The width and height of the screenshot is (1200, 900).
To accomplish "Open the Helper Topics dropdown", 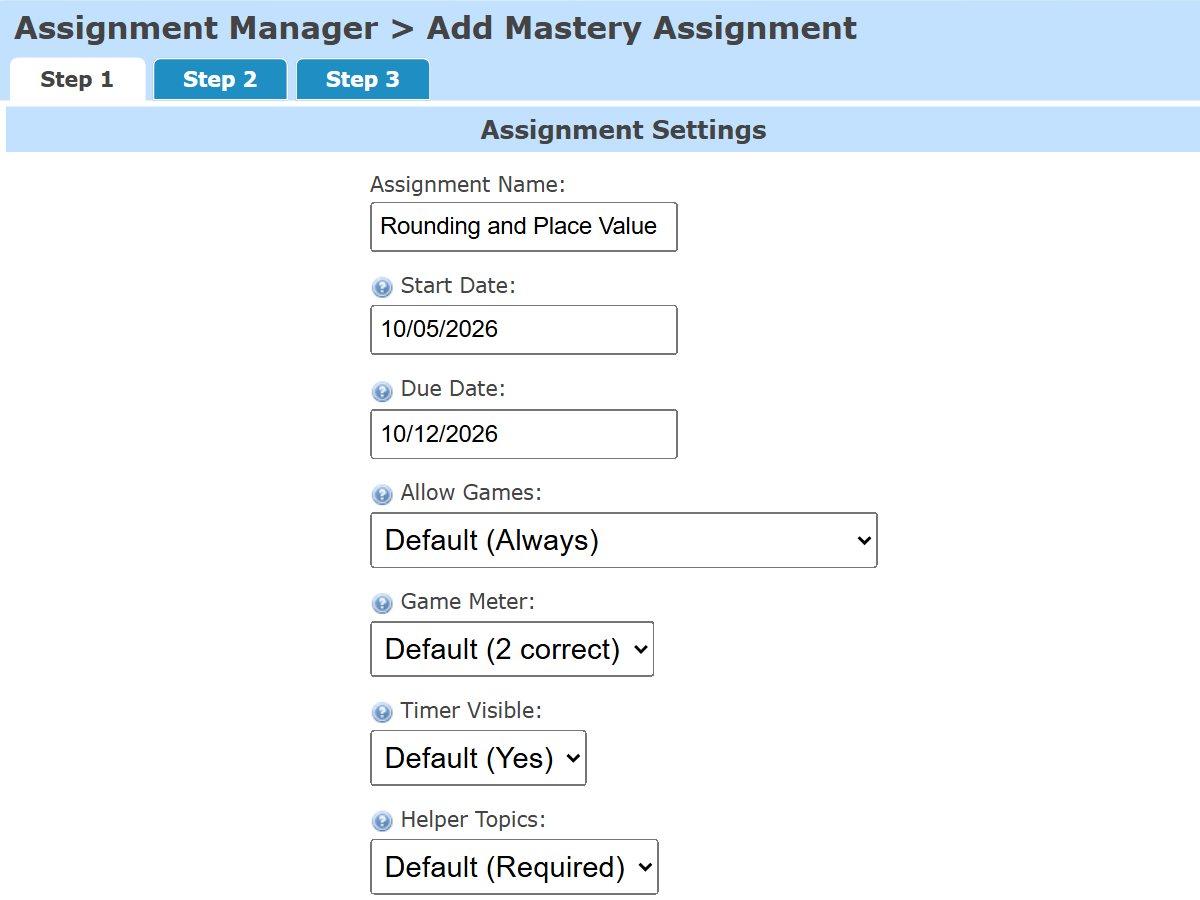I will (514, 867).
